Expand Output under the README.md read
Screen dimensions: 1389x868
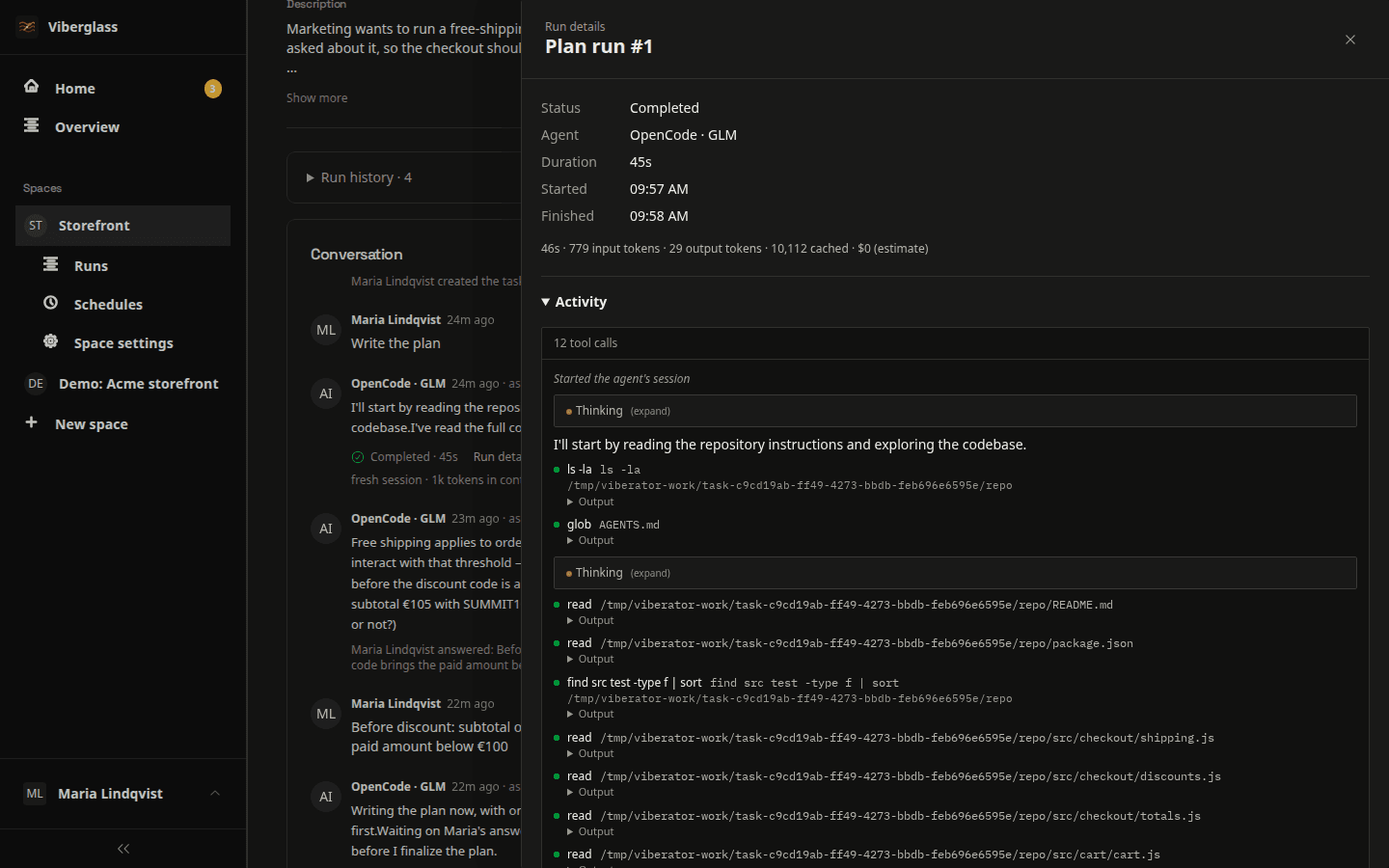[x=590, y=620]
